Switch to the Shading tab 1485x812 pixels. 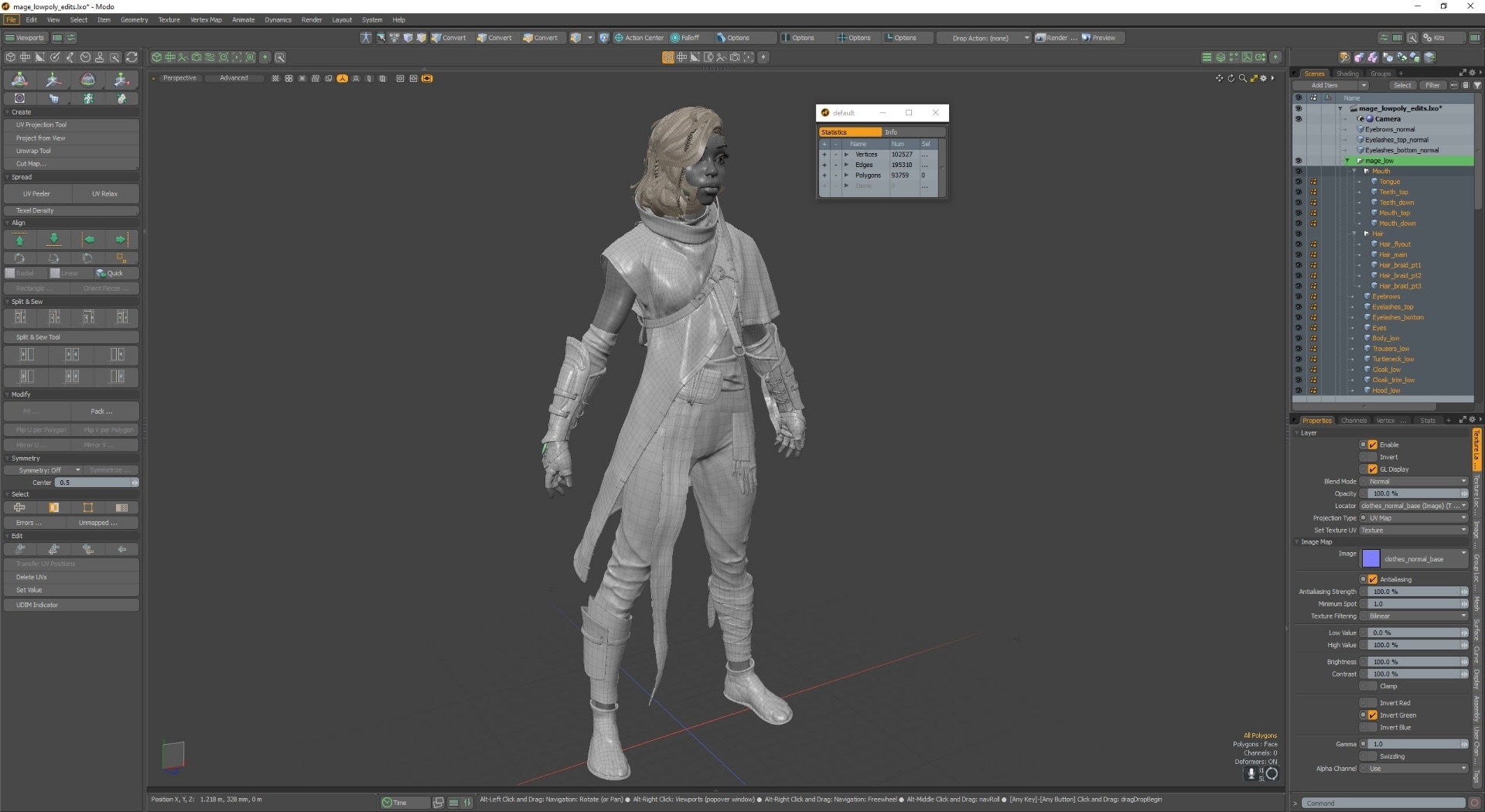coord(1347,73)
